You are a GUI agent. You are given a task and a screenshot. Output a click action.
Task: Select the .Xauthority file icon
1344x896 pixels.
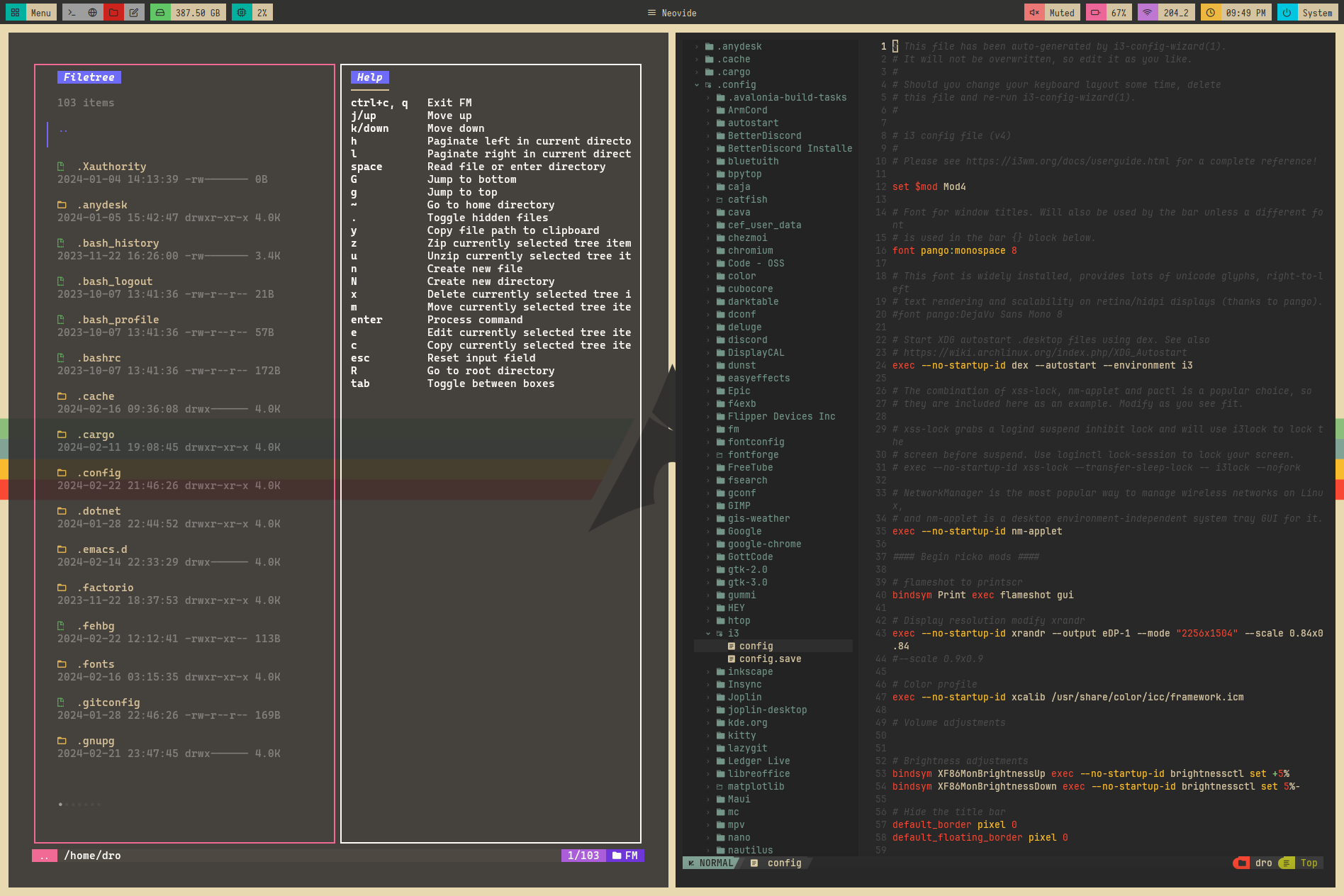click(x=61, y=167)
